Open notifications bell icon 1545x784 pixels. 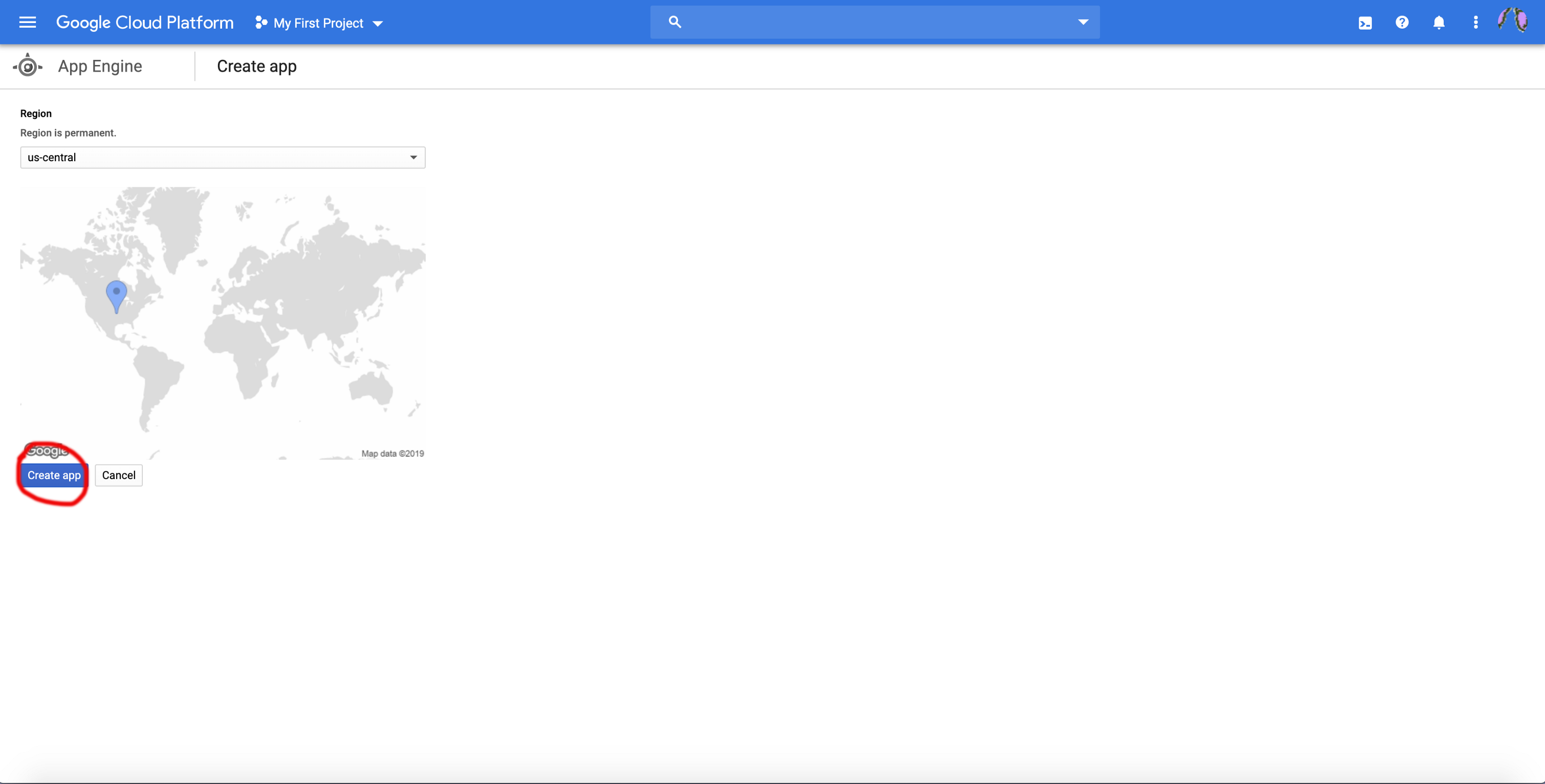click(1439, 23)
